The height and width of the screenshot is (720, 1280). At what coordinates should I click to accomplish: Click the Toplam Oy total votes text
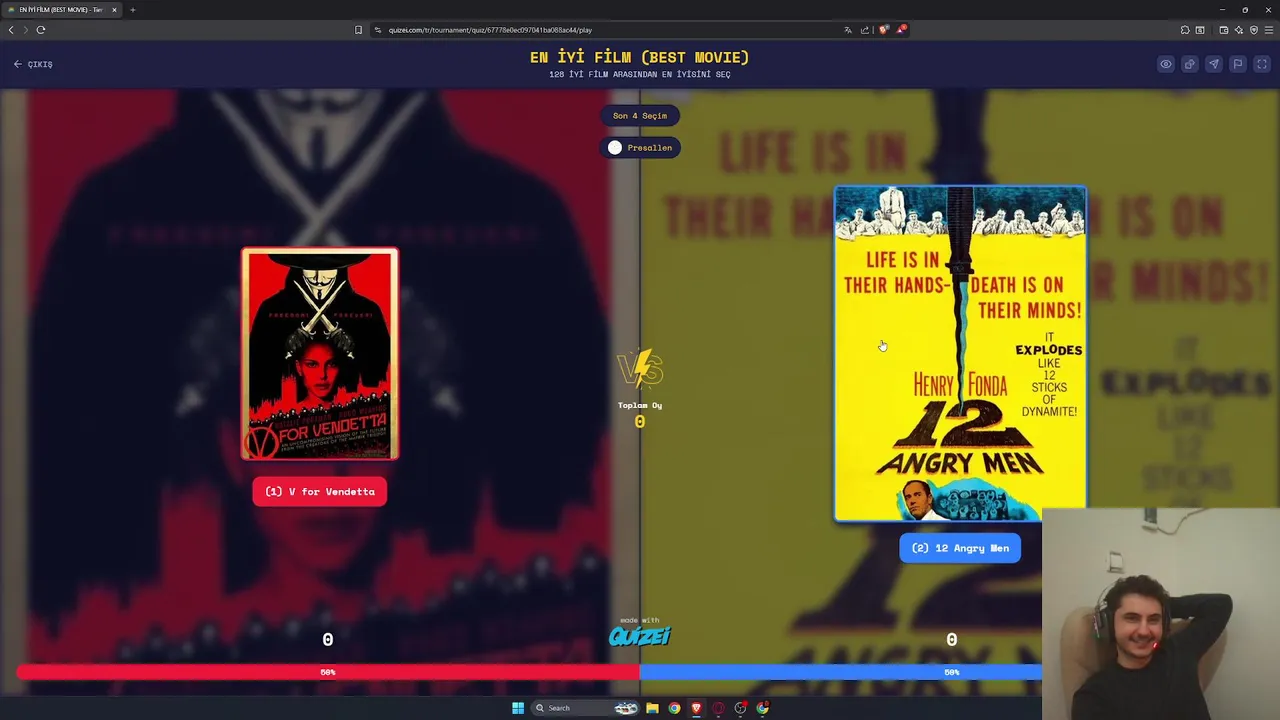(x=640, y=405)
